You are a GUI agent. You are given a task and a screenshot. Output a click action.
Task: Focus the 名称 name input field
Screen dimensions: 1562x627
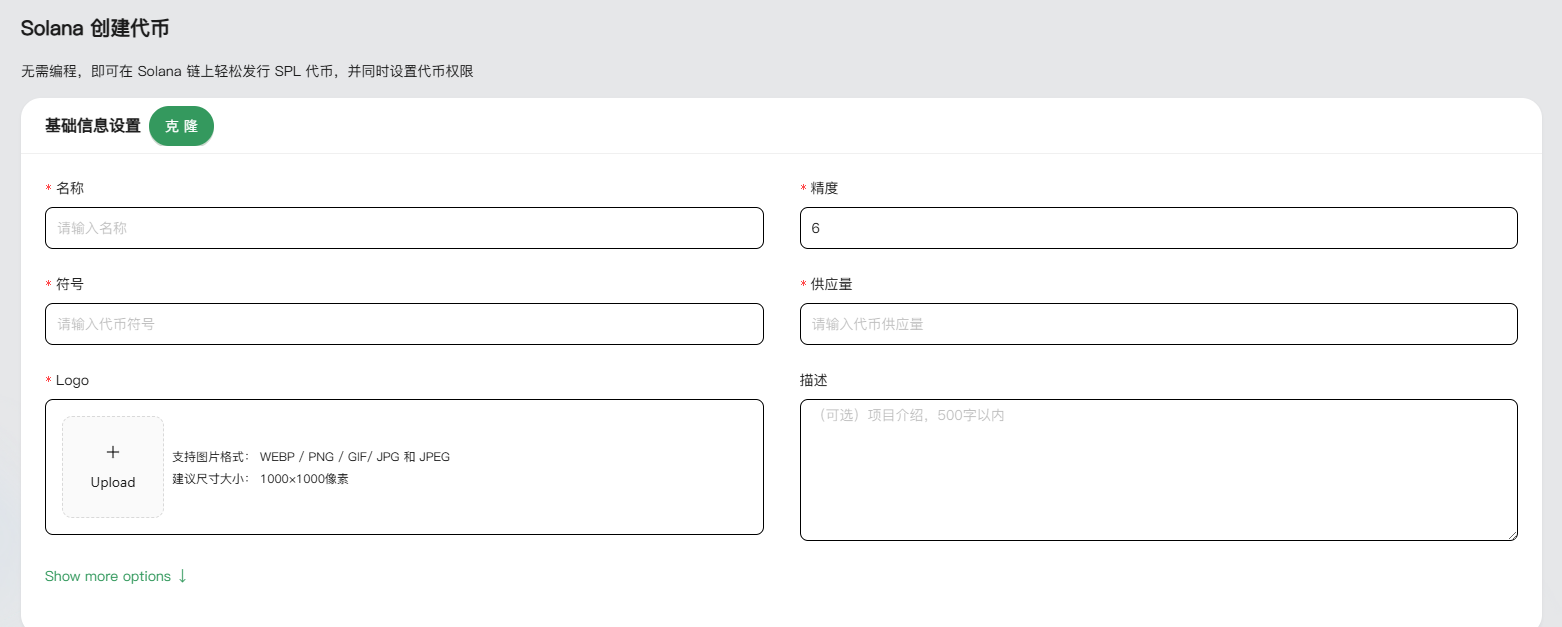[404, 228]
